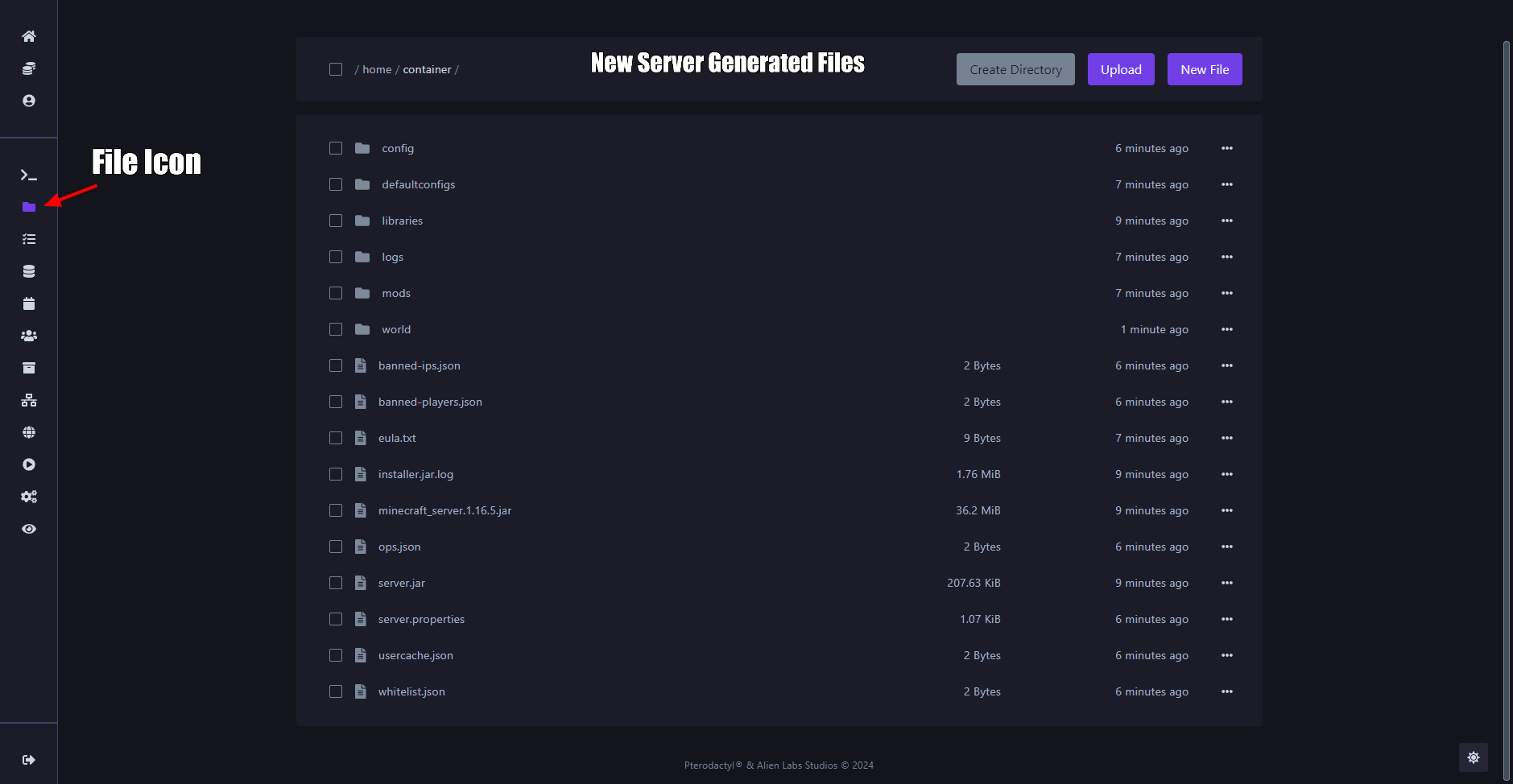Go to container in the breadcrumb
The height and width of the screenshot is (784, 1513).
coord(427,69)
